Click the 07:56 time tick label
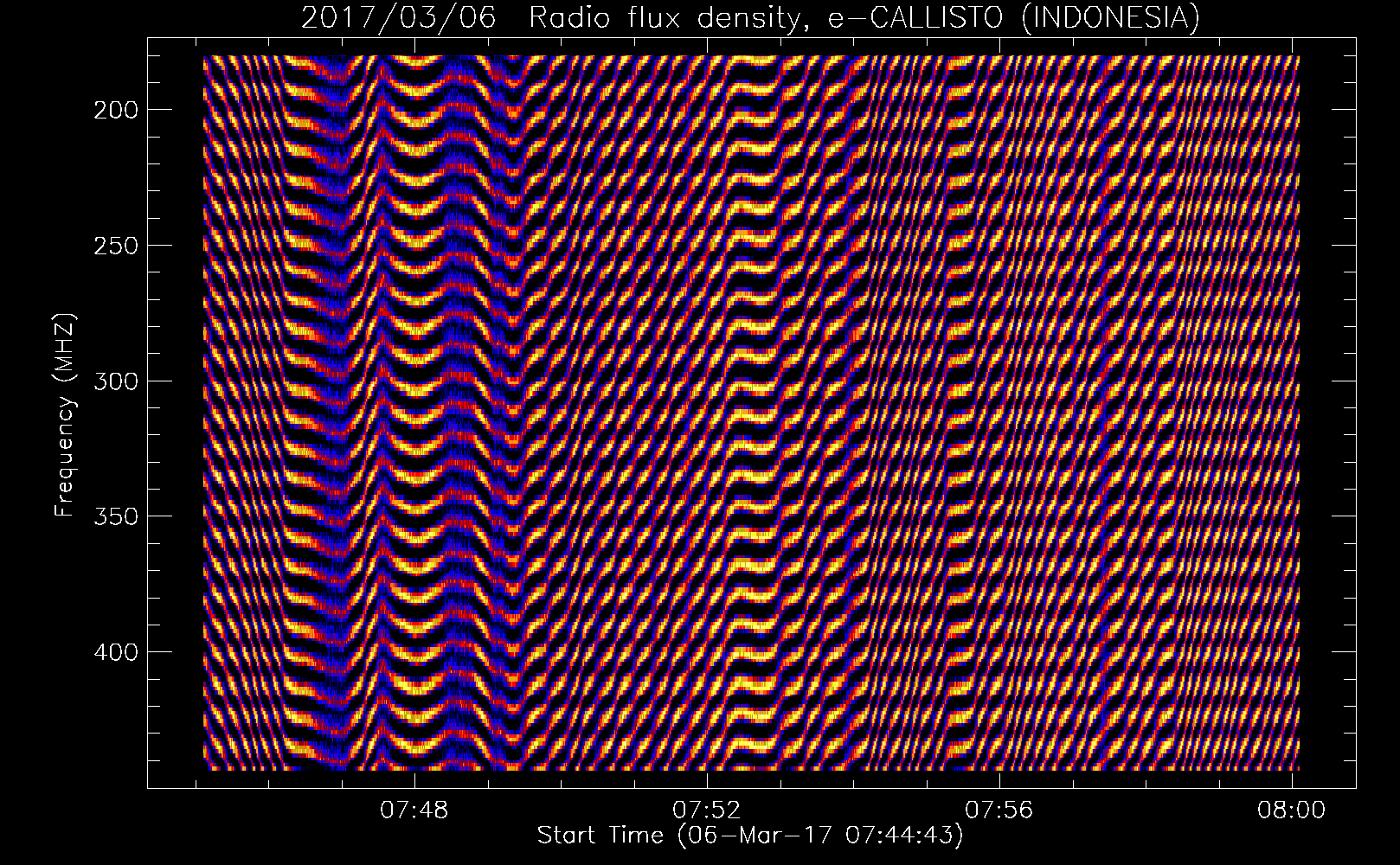This screenshot has height=865, width=1400. tap(999, 810)
